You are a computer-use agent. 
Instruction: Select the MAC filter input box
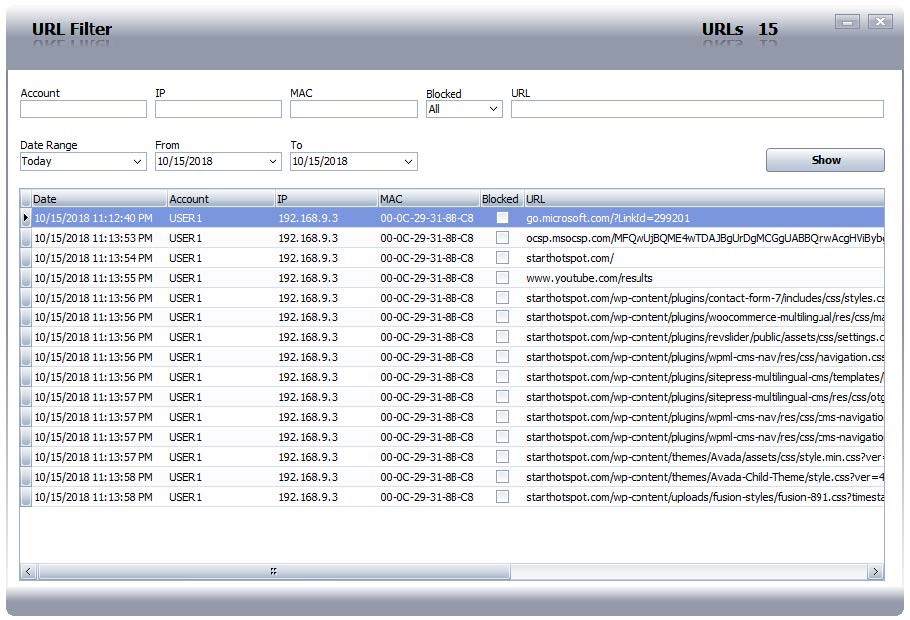(353, 109)
